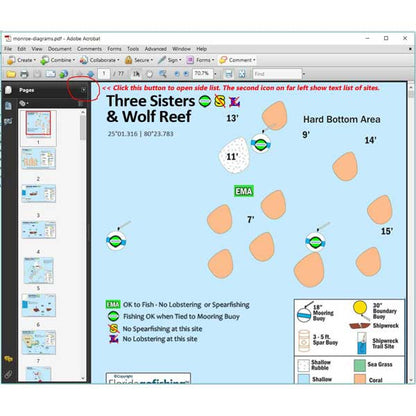Viewport: 416px width, 416px height.
Task: Open the Advanced menu
Action: (x=156, y=49)
